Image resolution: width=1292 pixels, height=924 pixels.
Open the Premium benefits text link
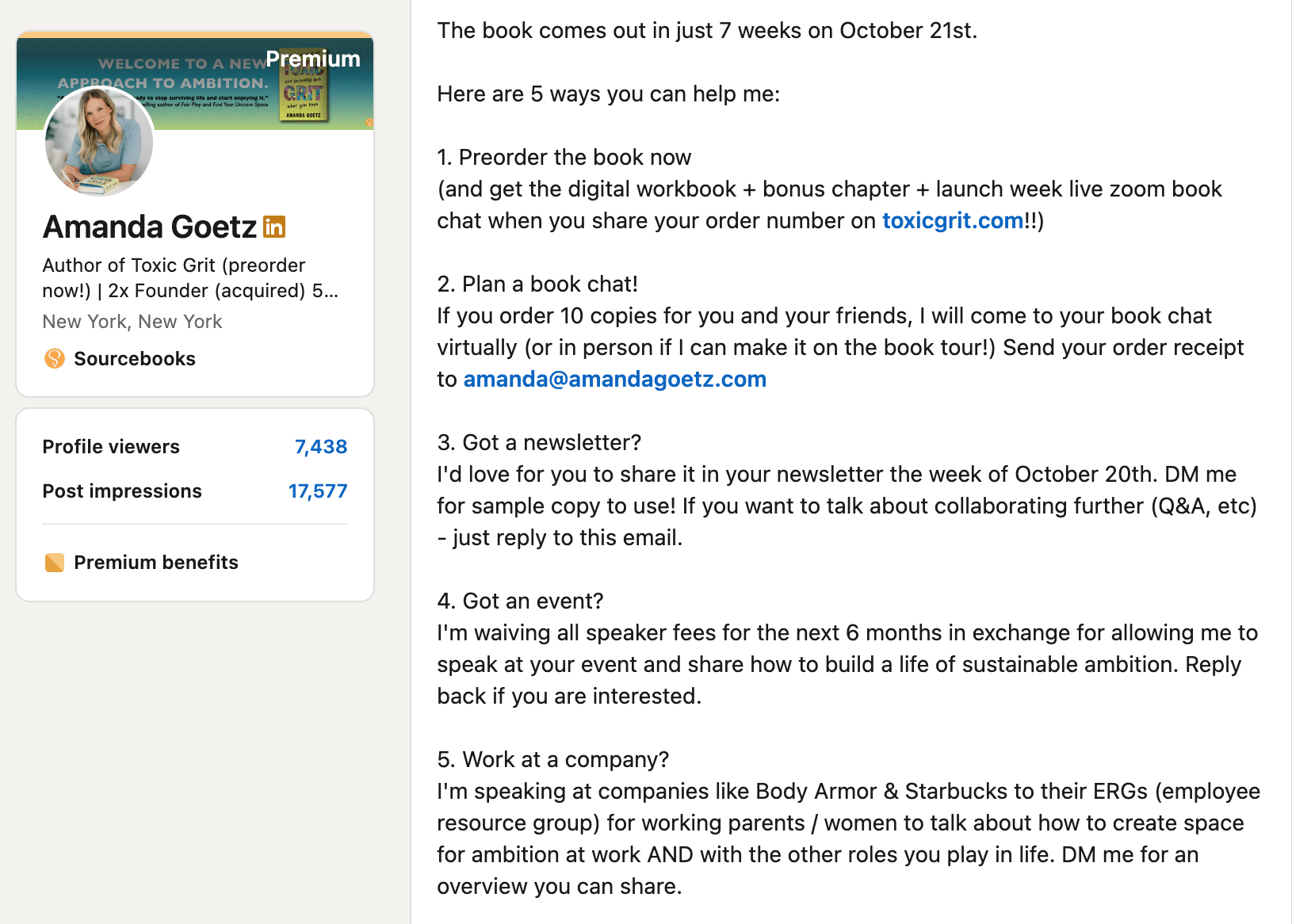tap(156, 563)
